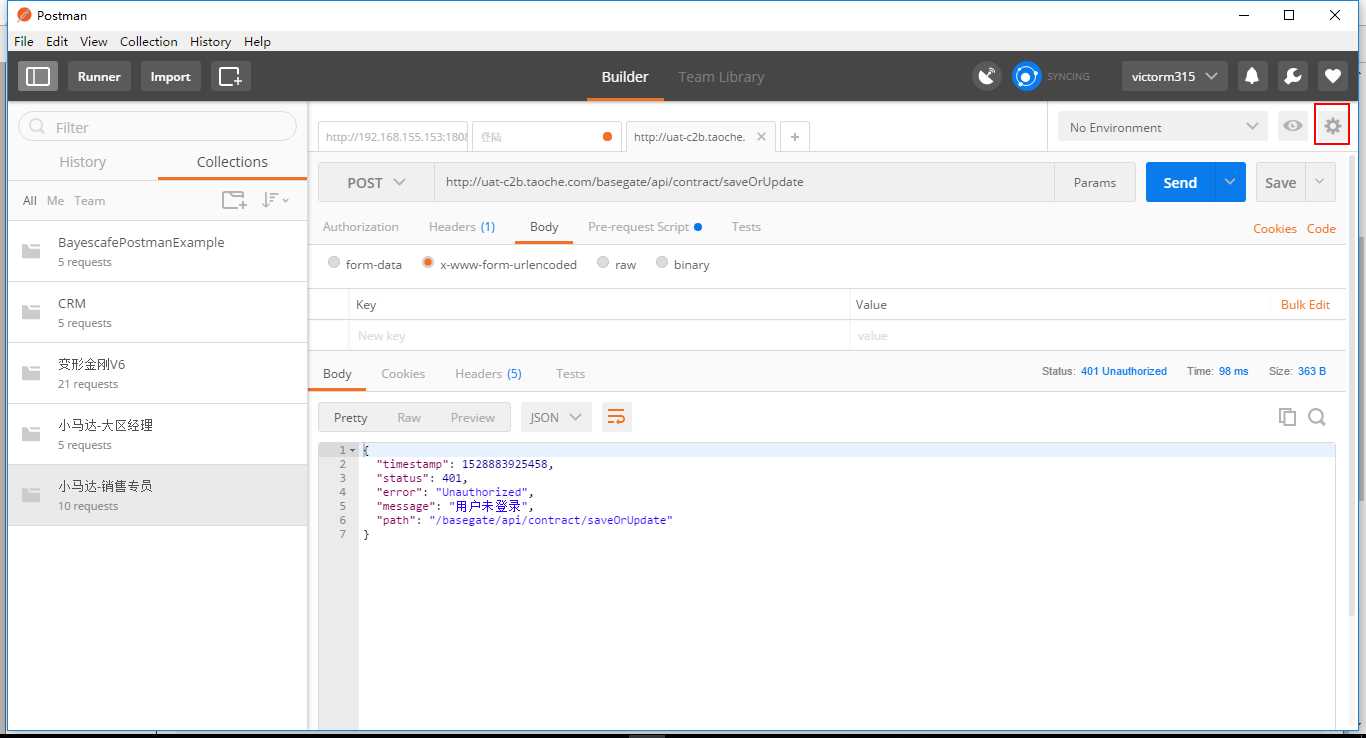Open the Save button dropdown arrow

(1320, 182)
